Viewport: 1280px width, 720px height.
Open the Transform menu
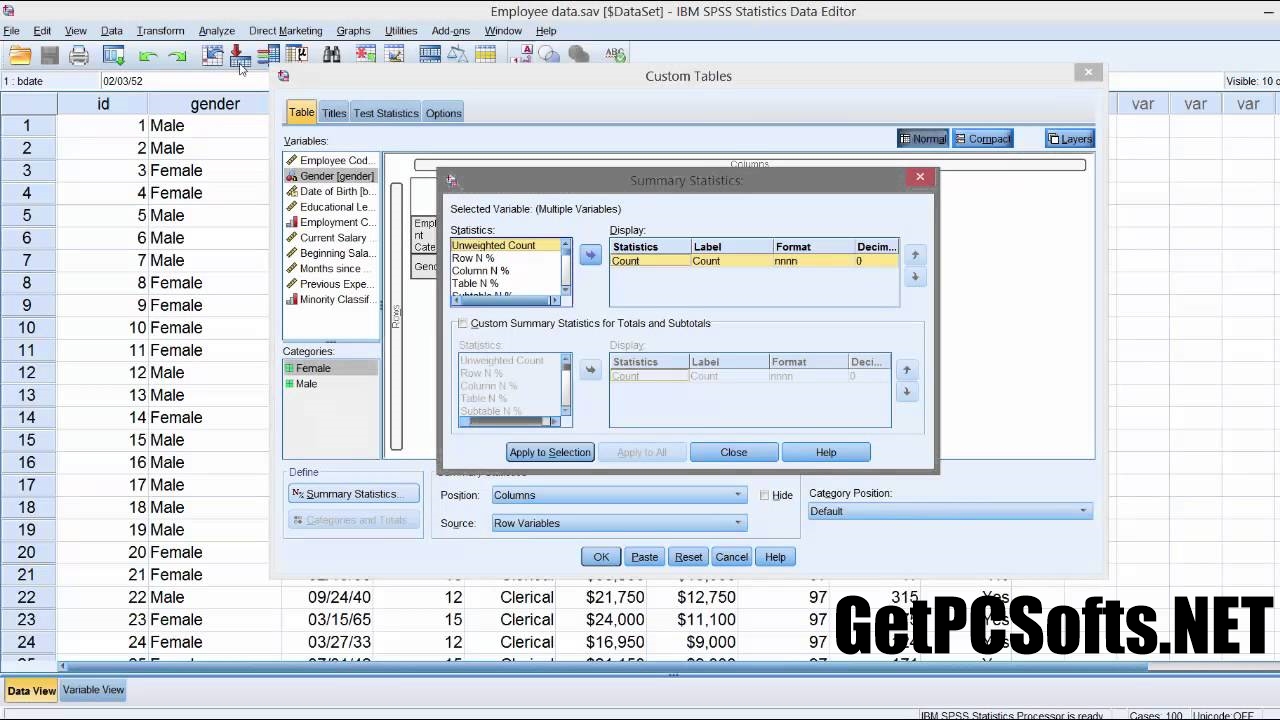point(160,31)
